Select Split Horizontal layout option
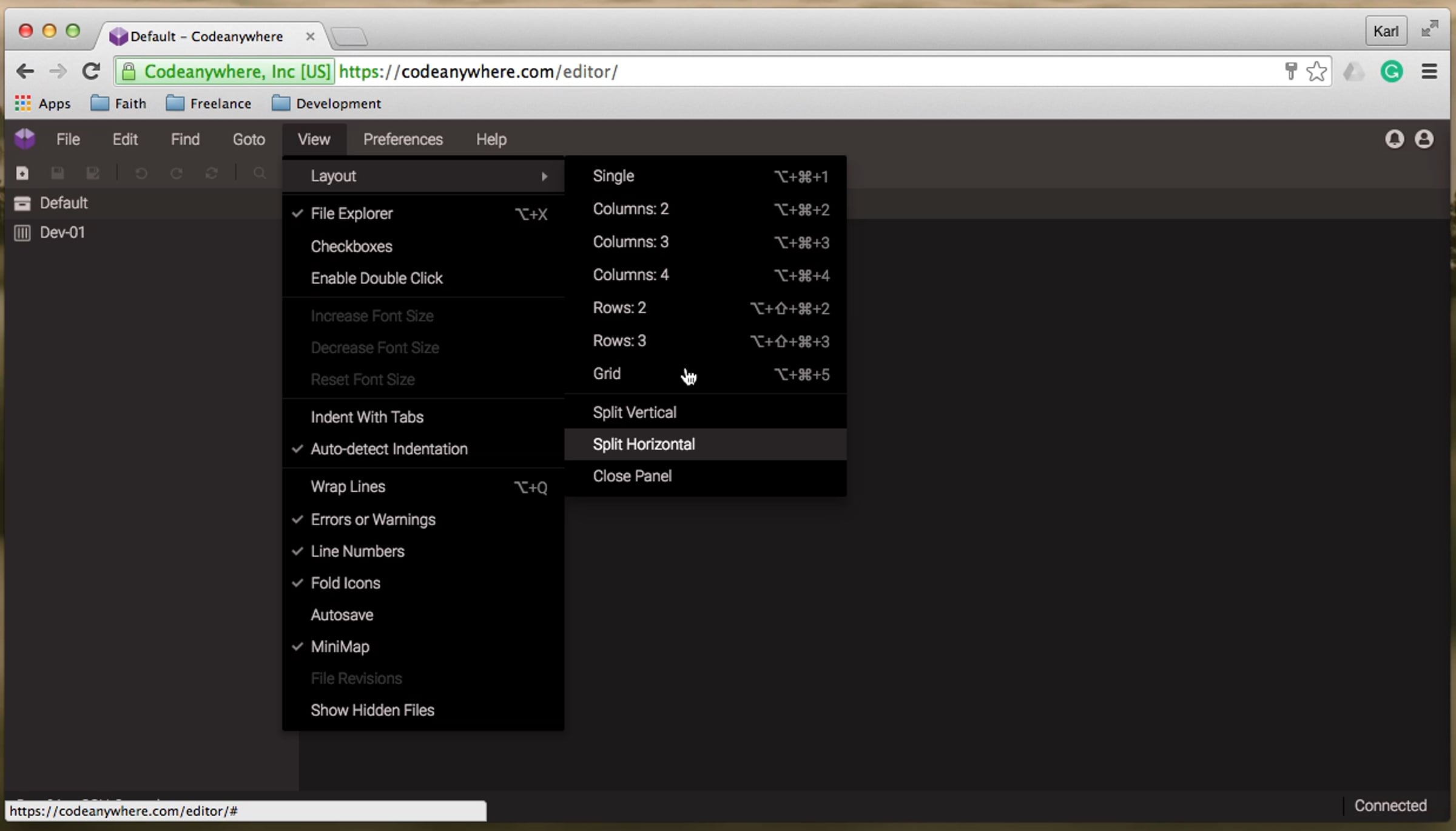This screenshot has width=1456, height=831. [644, 444]
